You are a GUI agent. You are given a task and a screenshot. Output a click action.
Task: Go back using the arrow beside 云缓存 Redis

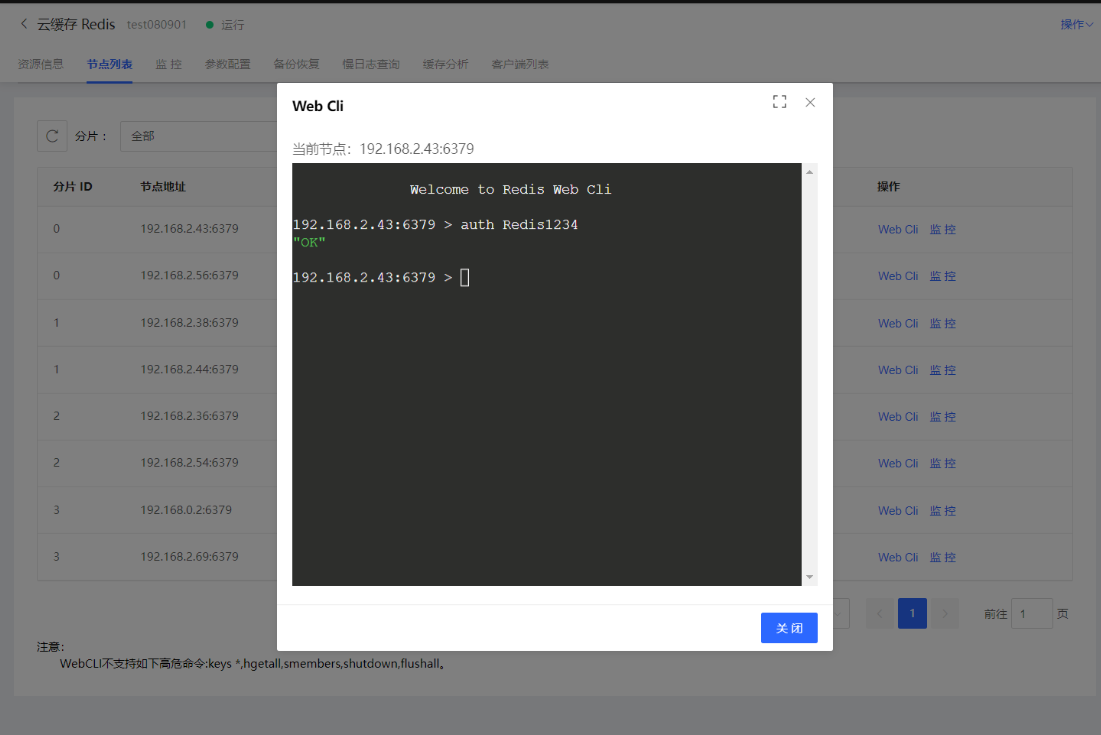(24, 24)
